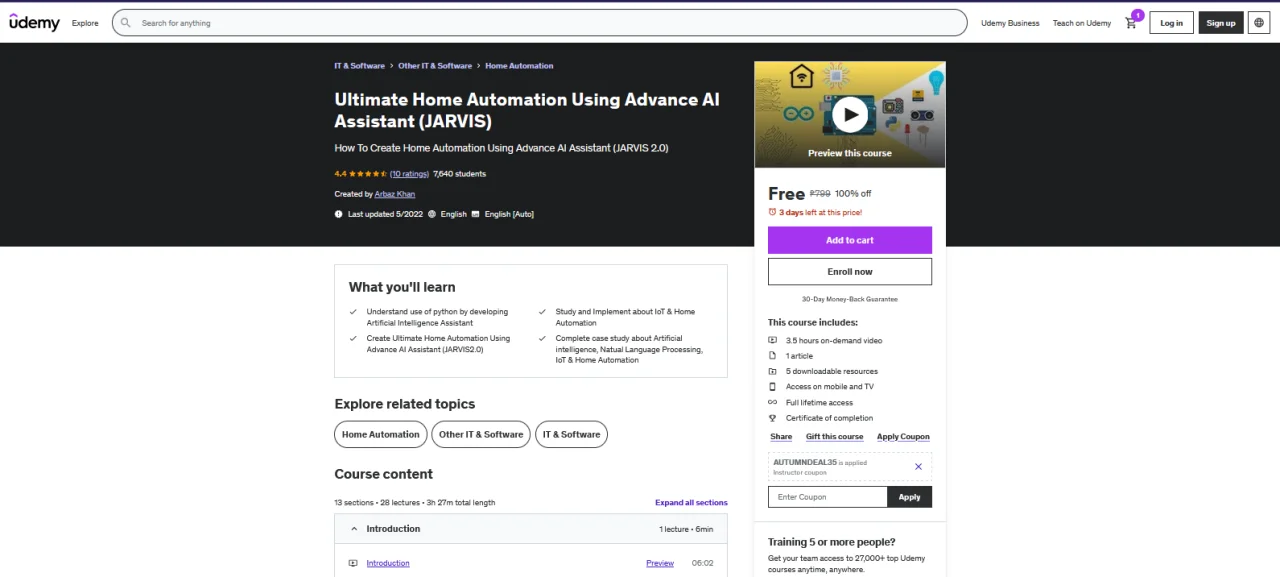1280x577 pixels.
Task: Click Enroll now button
Action: click(x=850, y=272)
